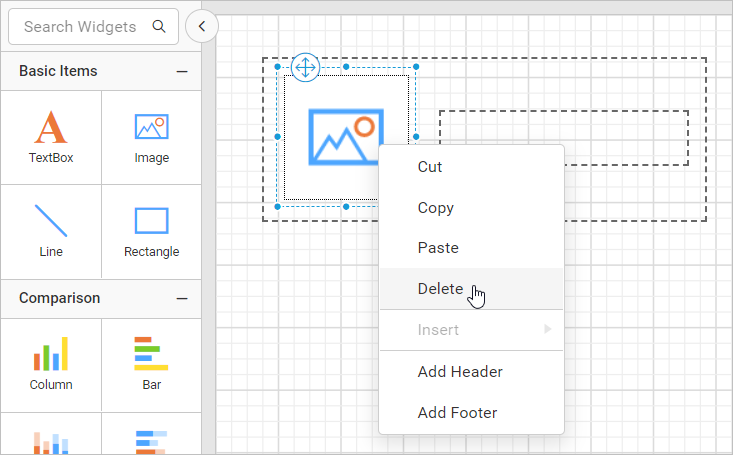Choose Copy from the context menu

click(436, 208)
